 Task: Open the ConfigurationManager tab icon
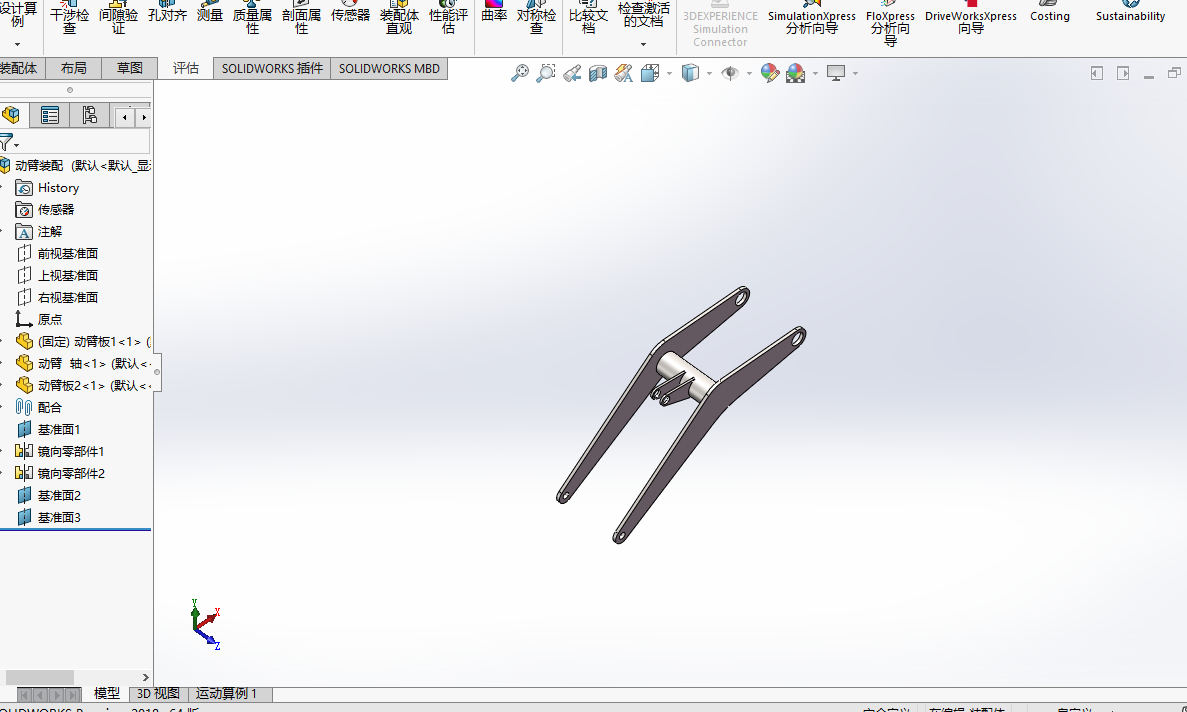click(89, 115)
